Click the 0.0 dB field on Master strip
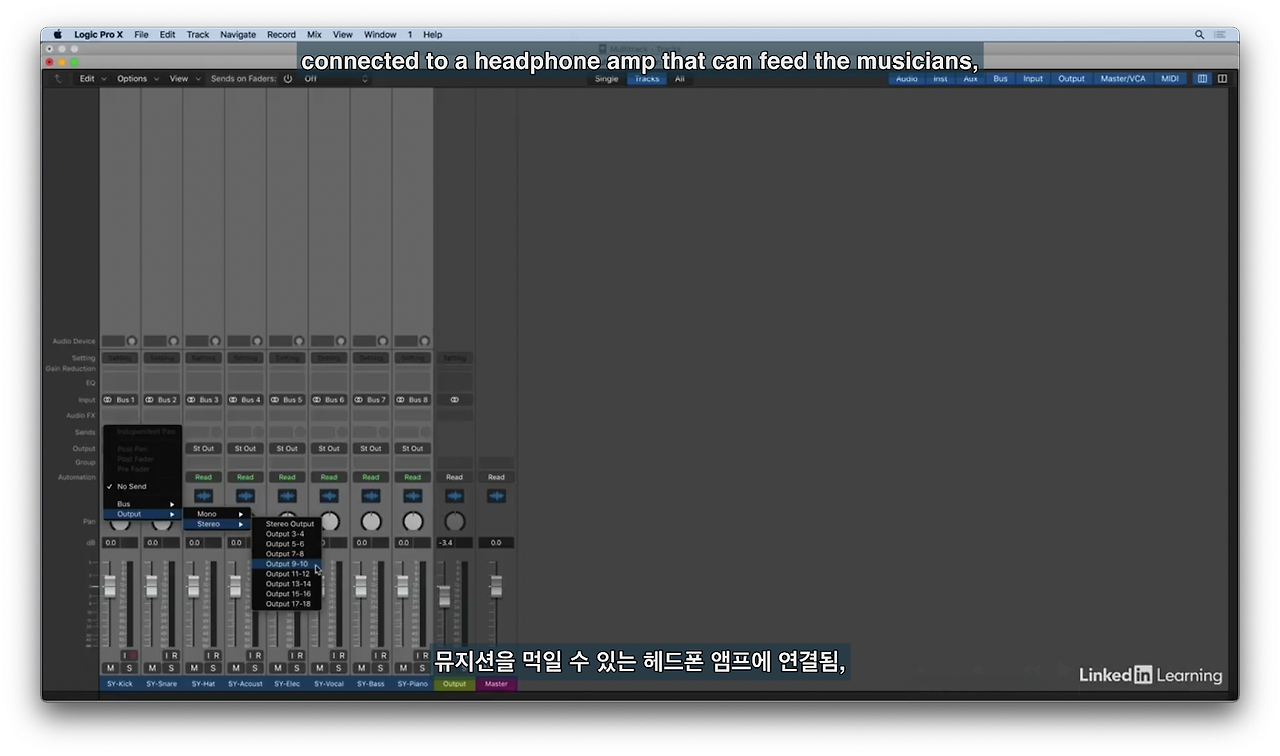The width and height of the screenshot is (1280, 756). pyautogui.click(x=496, y=543)
